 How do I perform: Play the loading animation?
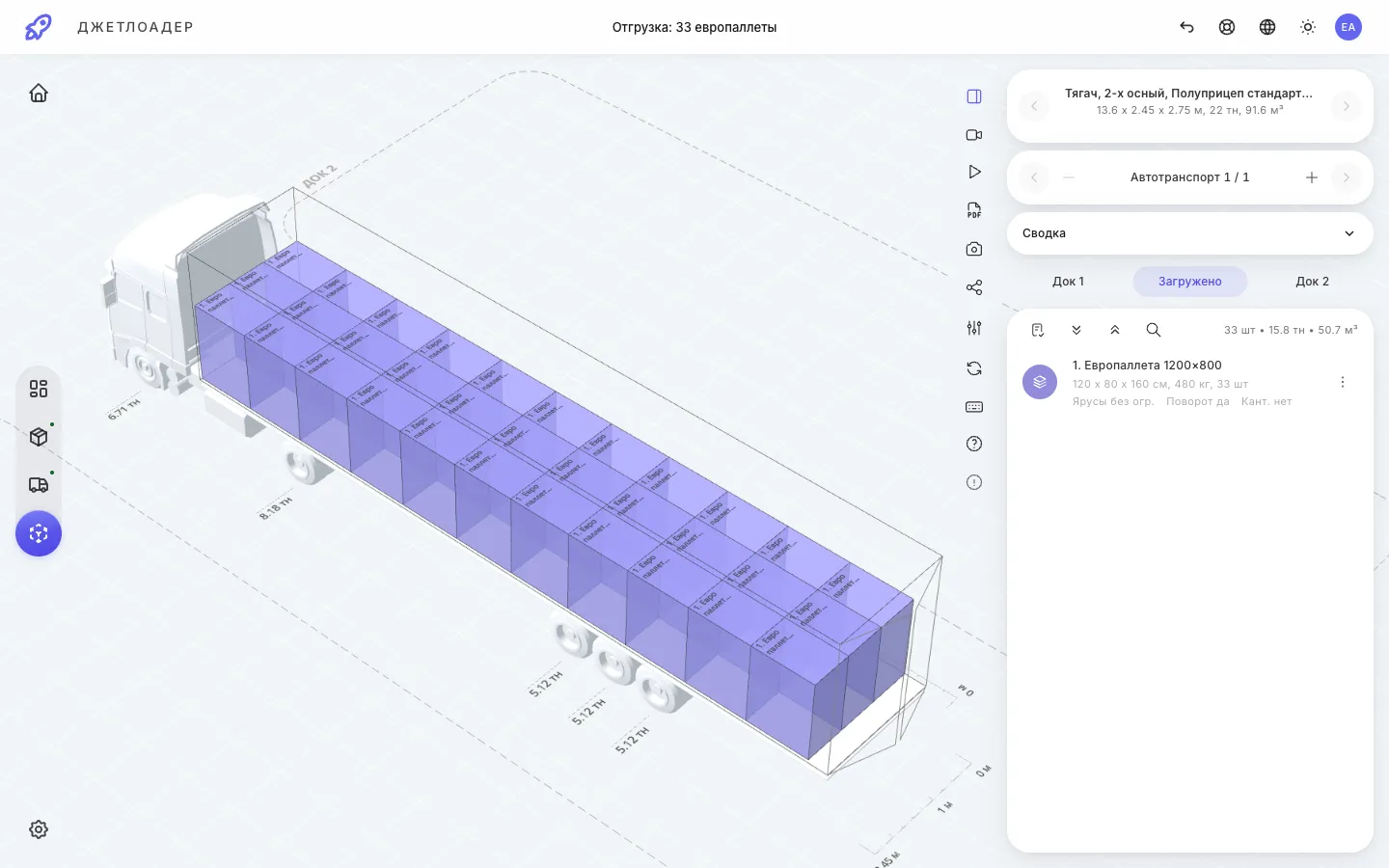click(x=974, y=172)
